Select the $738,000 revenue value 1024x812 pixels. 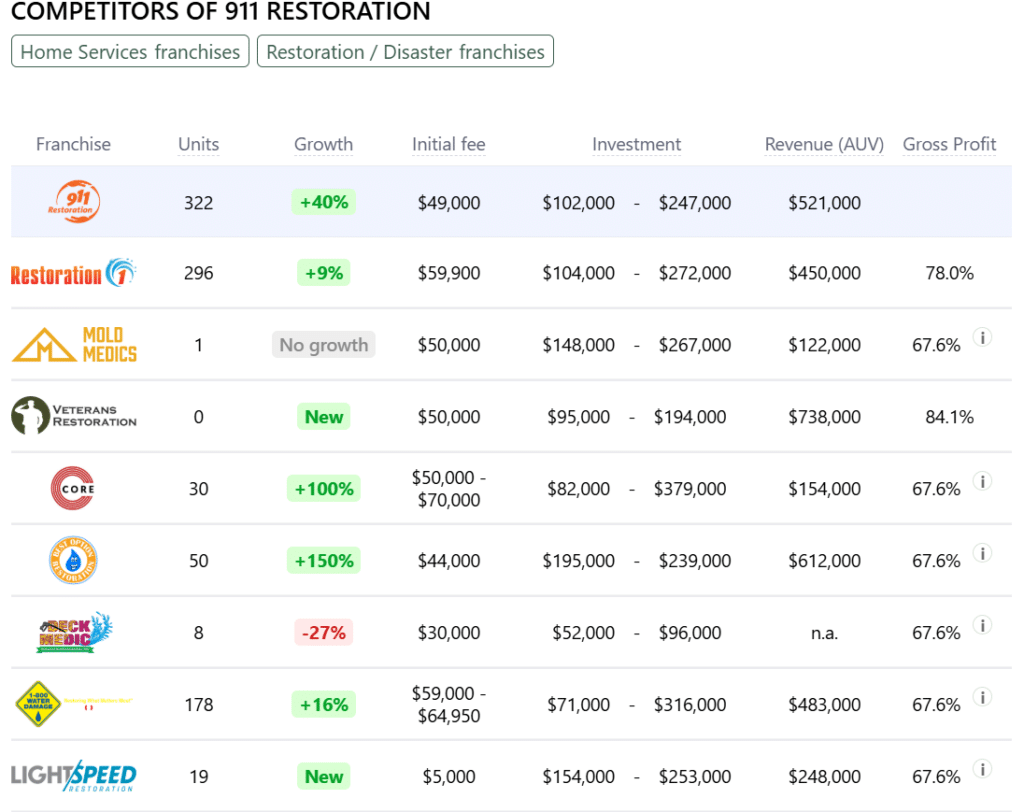pyautogui.click(x=824, y=417)
